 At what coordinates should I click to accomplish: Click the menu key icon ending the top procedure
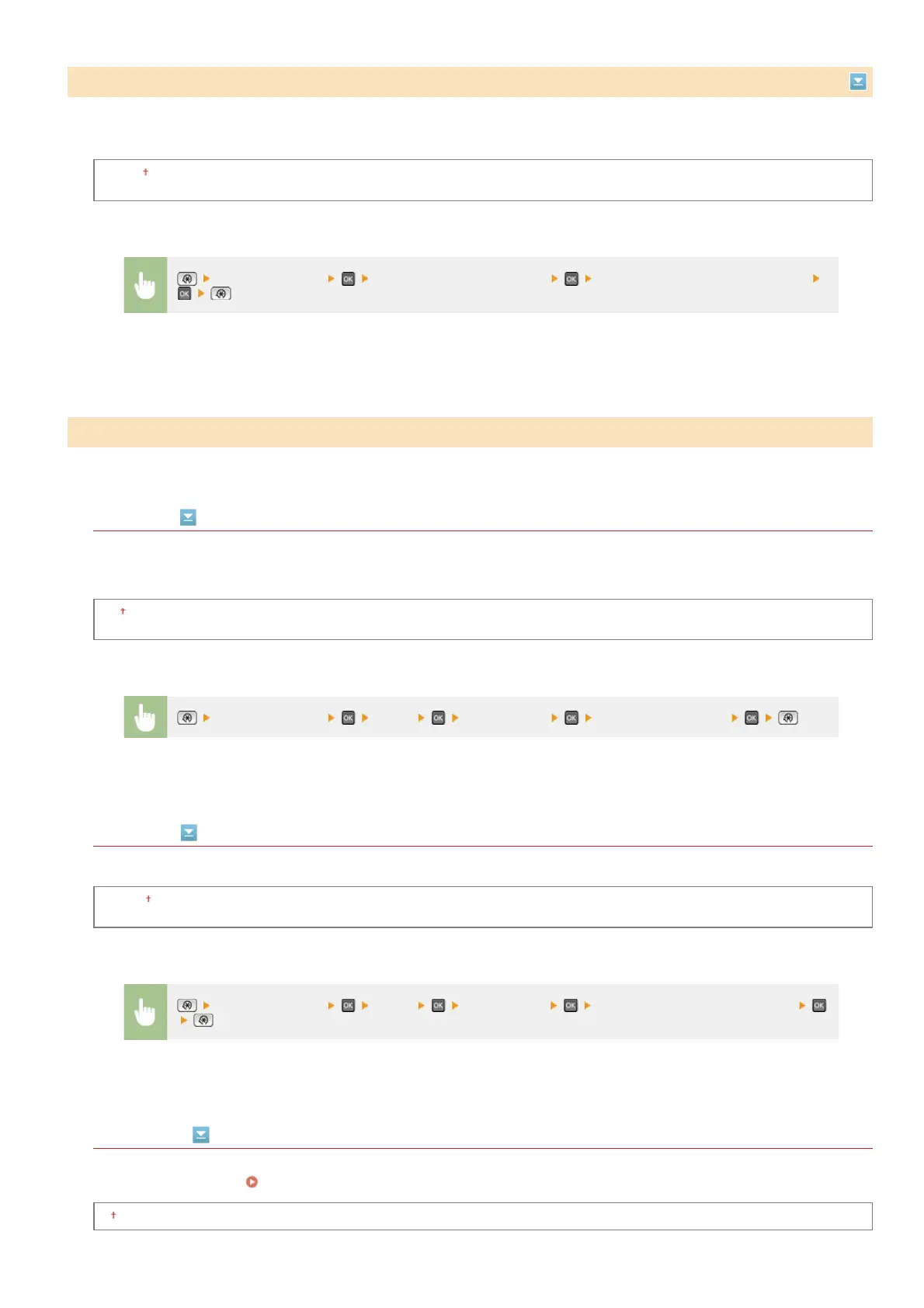coord(221,294)
